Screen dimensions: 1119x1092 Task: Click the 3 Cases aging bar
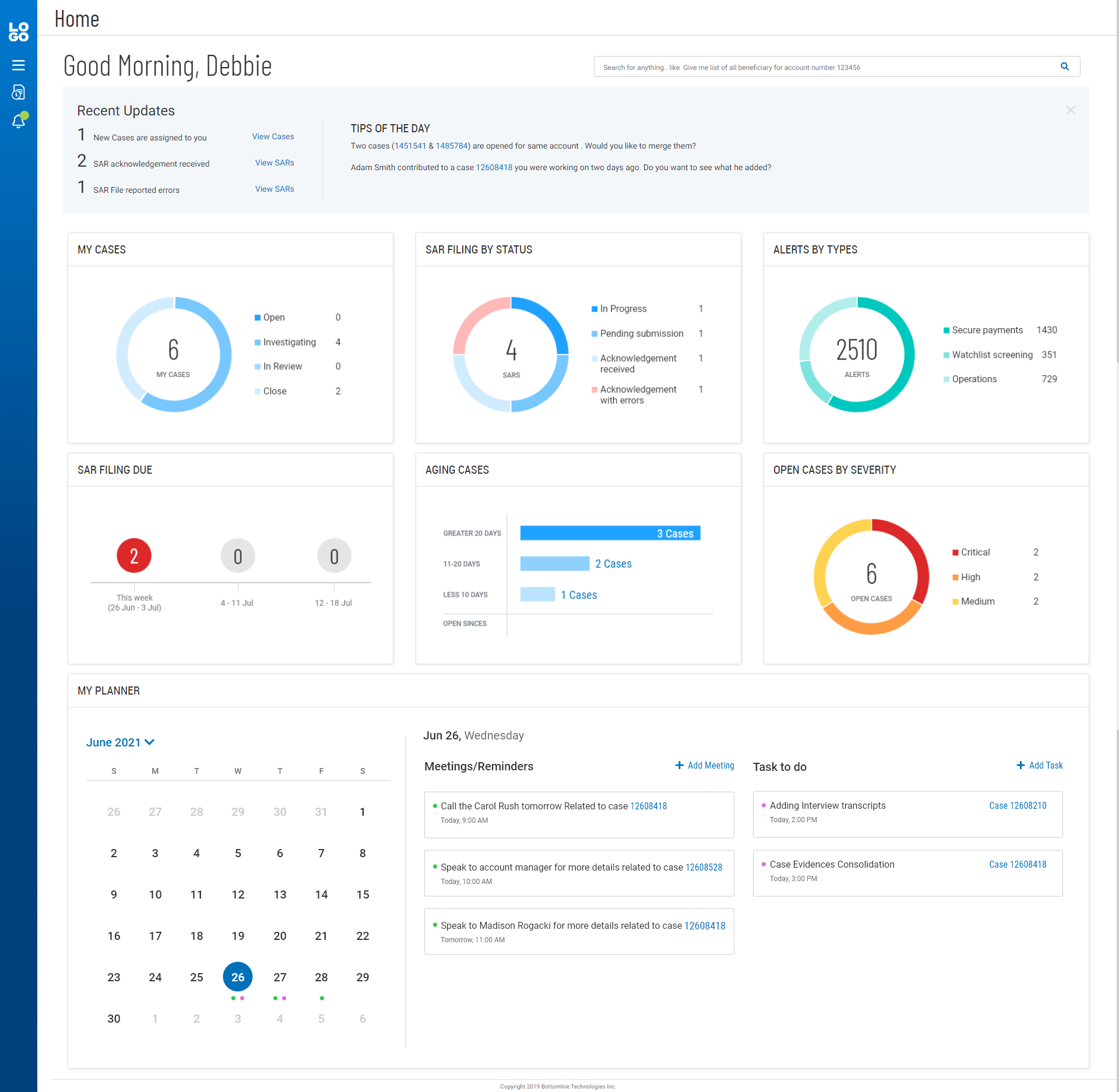coord(610,533)
